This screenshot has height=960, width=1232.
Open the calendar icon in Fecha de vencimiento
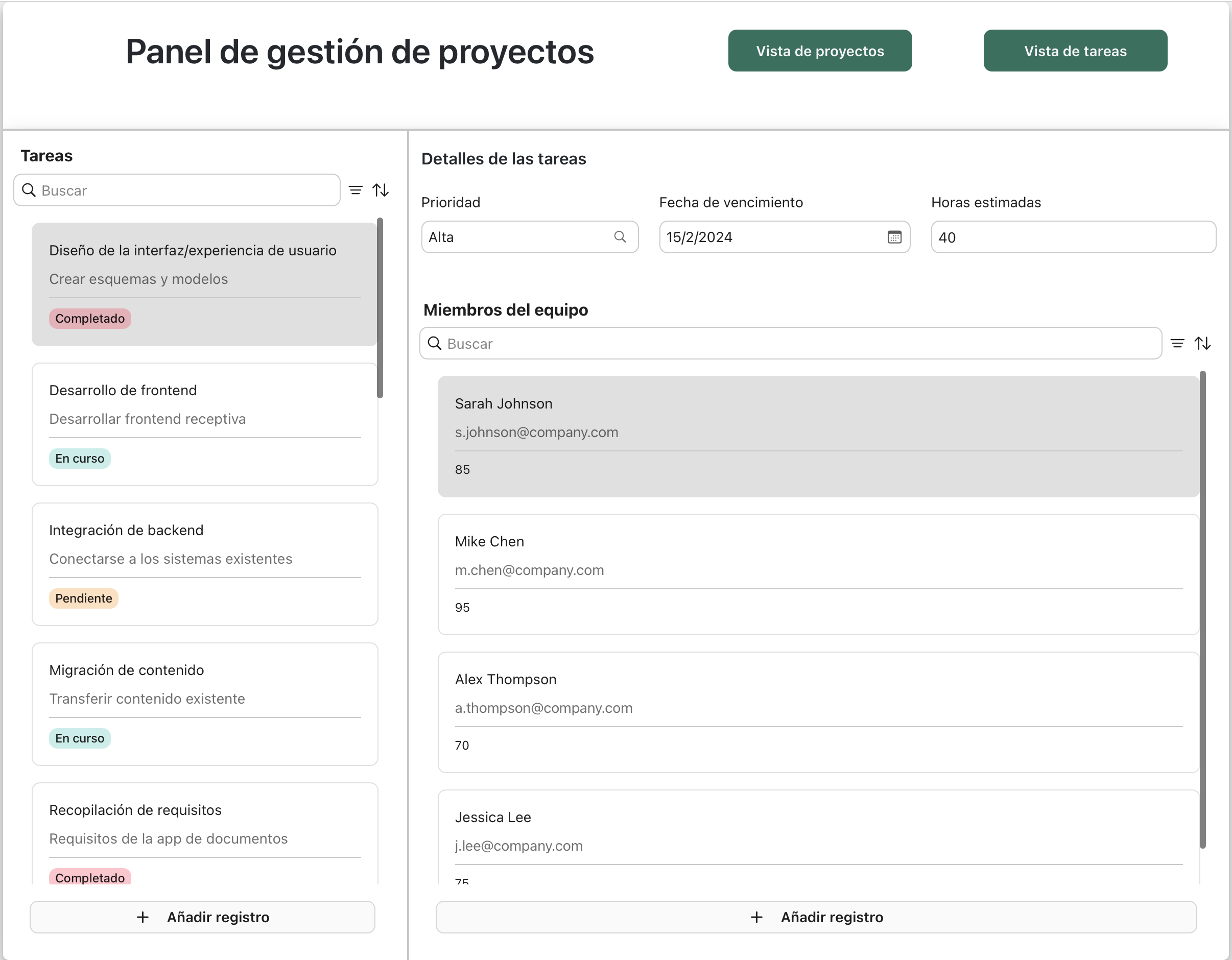pyautogui.click(x=896, y=237)
